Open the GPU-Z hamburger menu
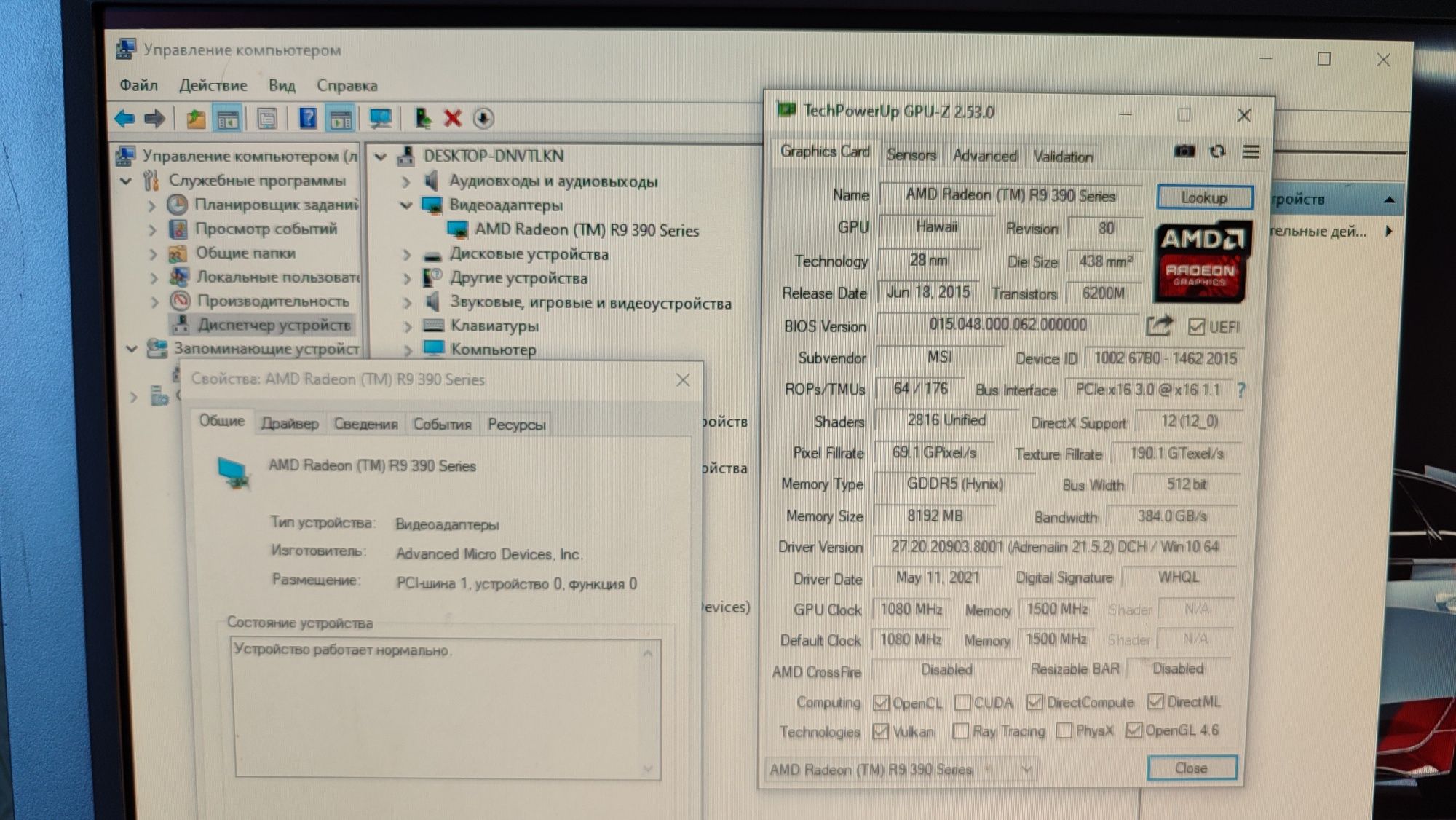This screenshot has width=1456, height=820. point(1251,151)
